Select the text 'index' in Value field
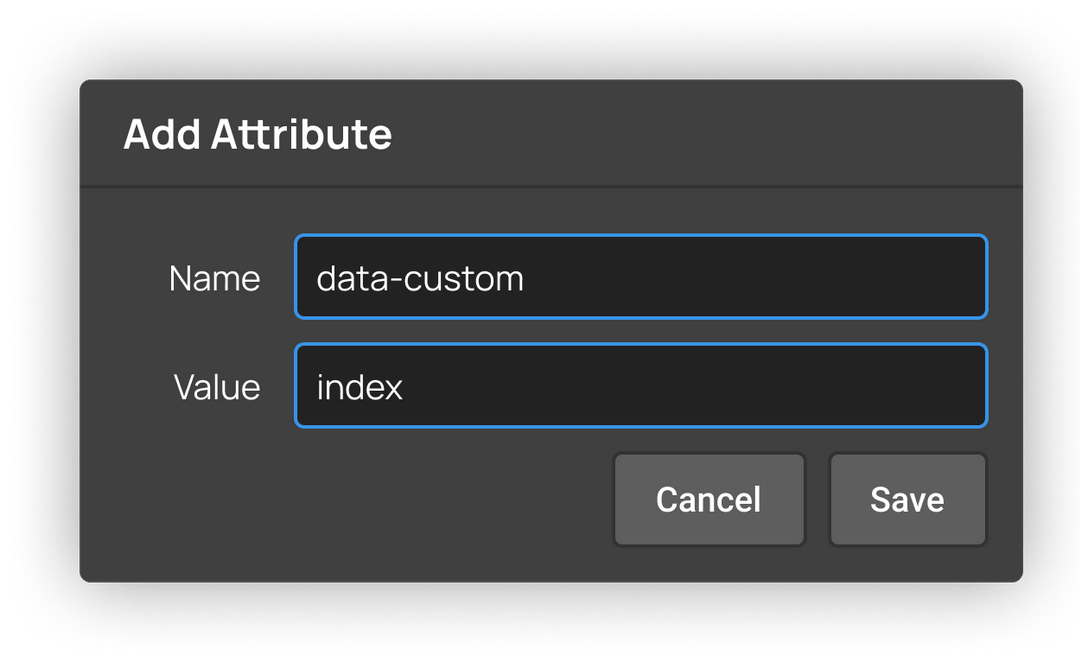The height and width of the screenshot is (662, 1080). point(358,386)
